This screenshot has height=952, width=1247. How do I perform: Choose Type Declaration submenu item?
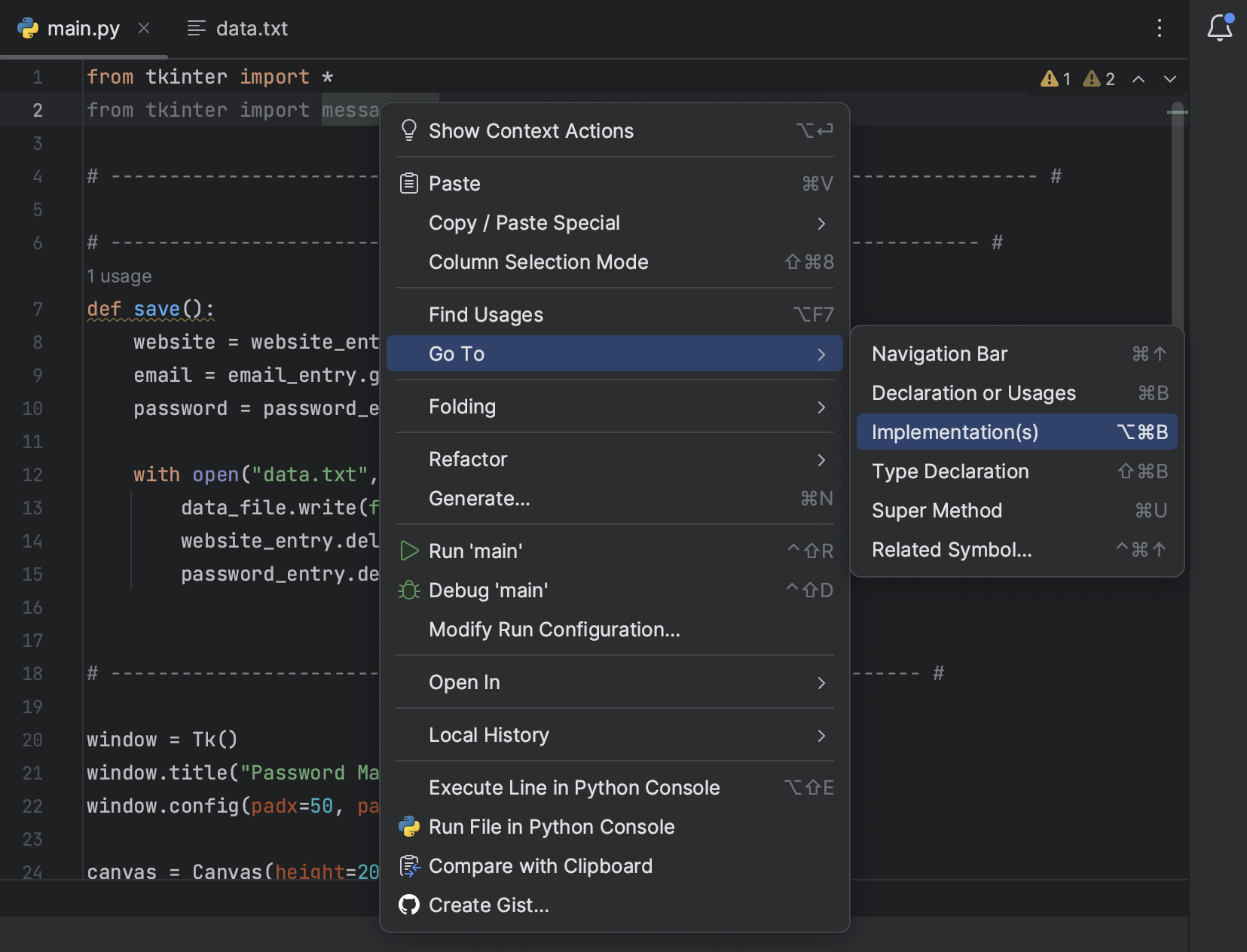(1017, 471)
